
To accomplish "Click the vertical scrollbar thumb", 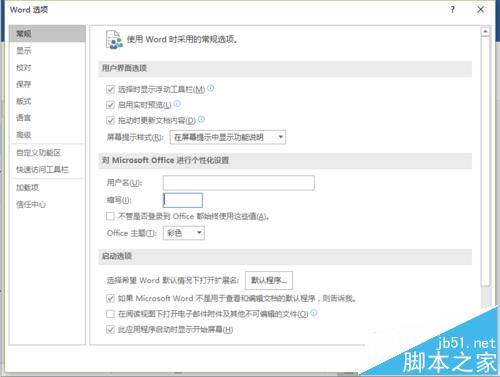I will [x=485, y=161].
